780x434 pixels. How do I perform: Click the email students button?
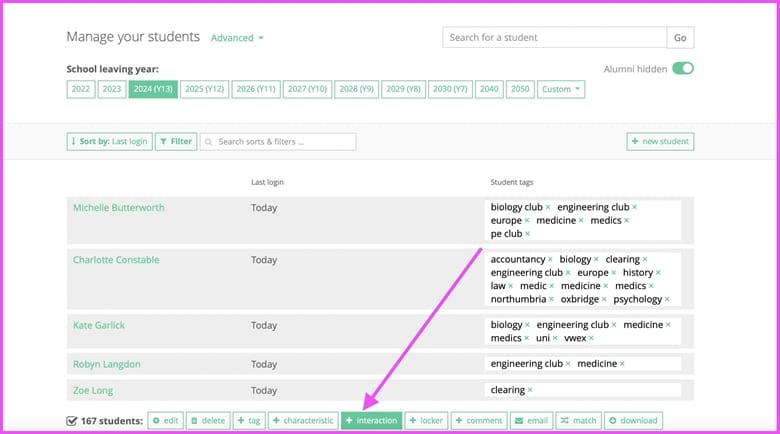(x=531, y=421)
